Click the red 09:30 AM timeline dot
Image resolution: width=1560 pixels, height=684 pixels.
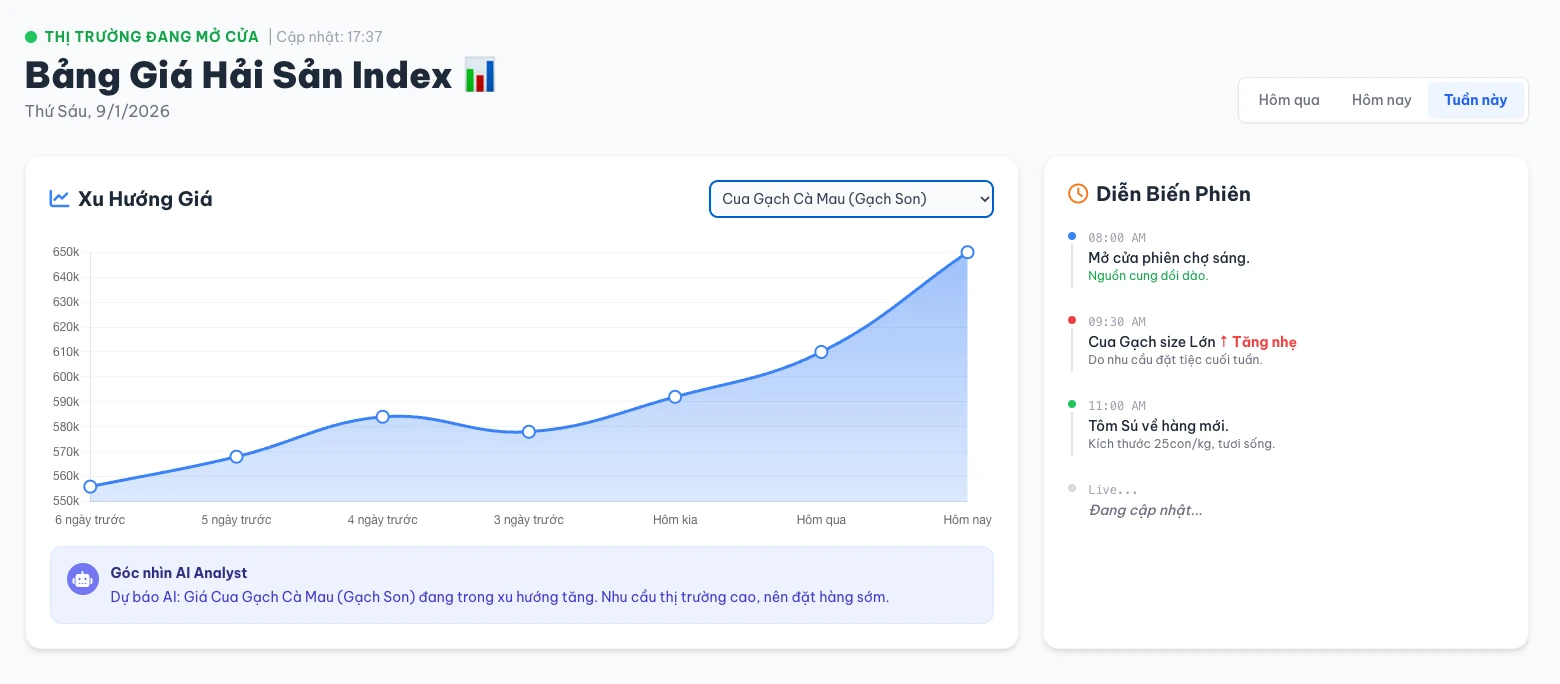tap(1072, 320)
